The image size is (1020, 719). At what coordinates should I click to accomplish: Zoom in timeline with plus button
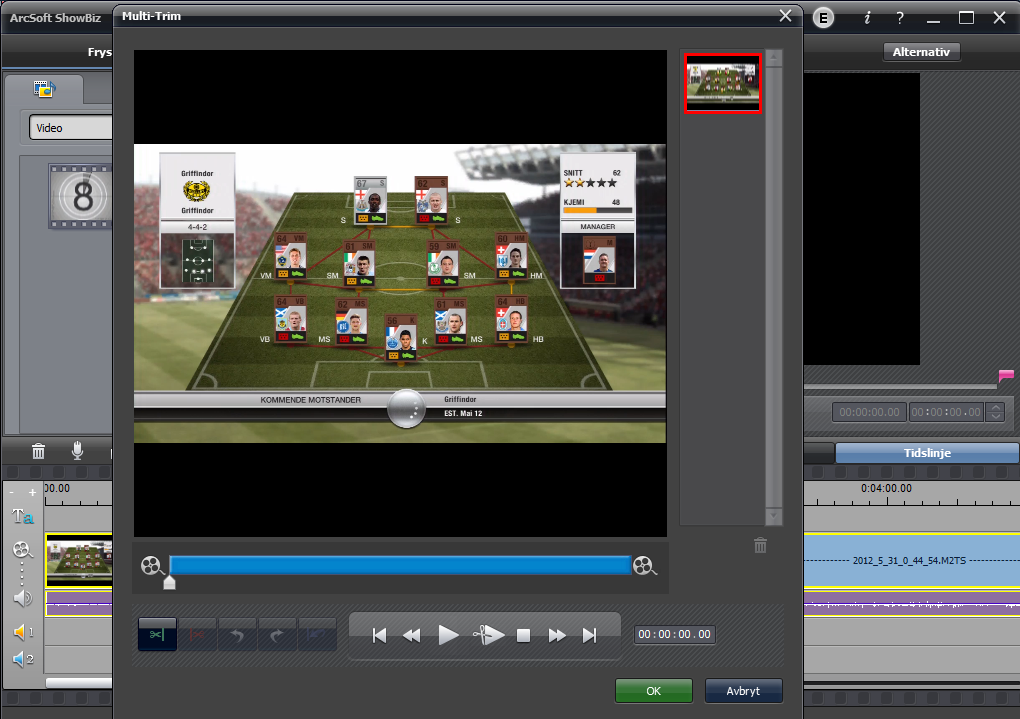pos(33,493)
